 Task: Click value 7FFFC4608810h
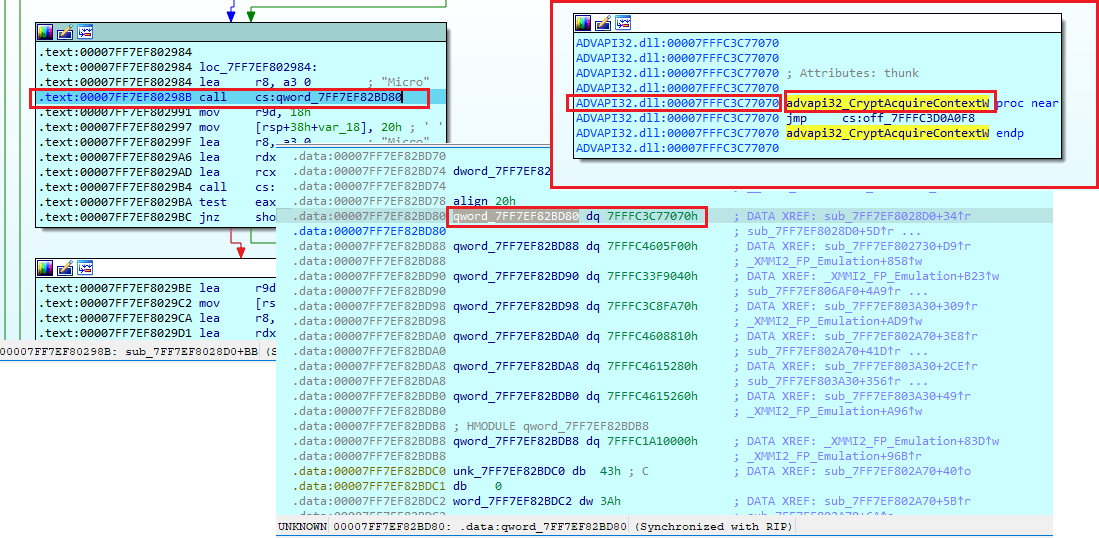coord(653,336)
